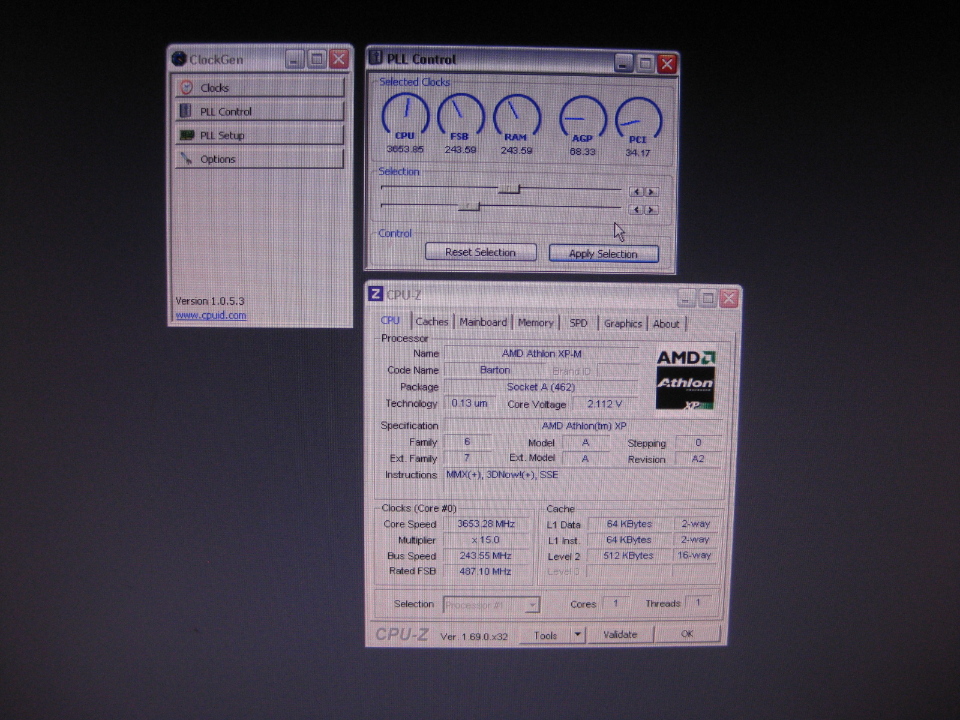Click lower slider's left arrow

(636, 210)
